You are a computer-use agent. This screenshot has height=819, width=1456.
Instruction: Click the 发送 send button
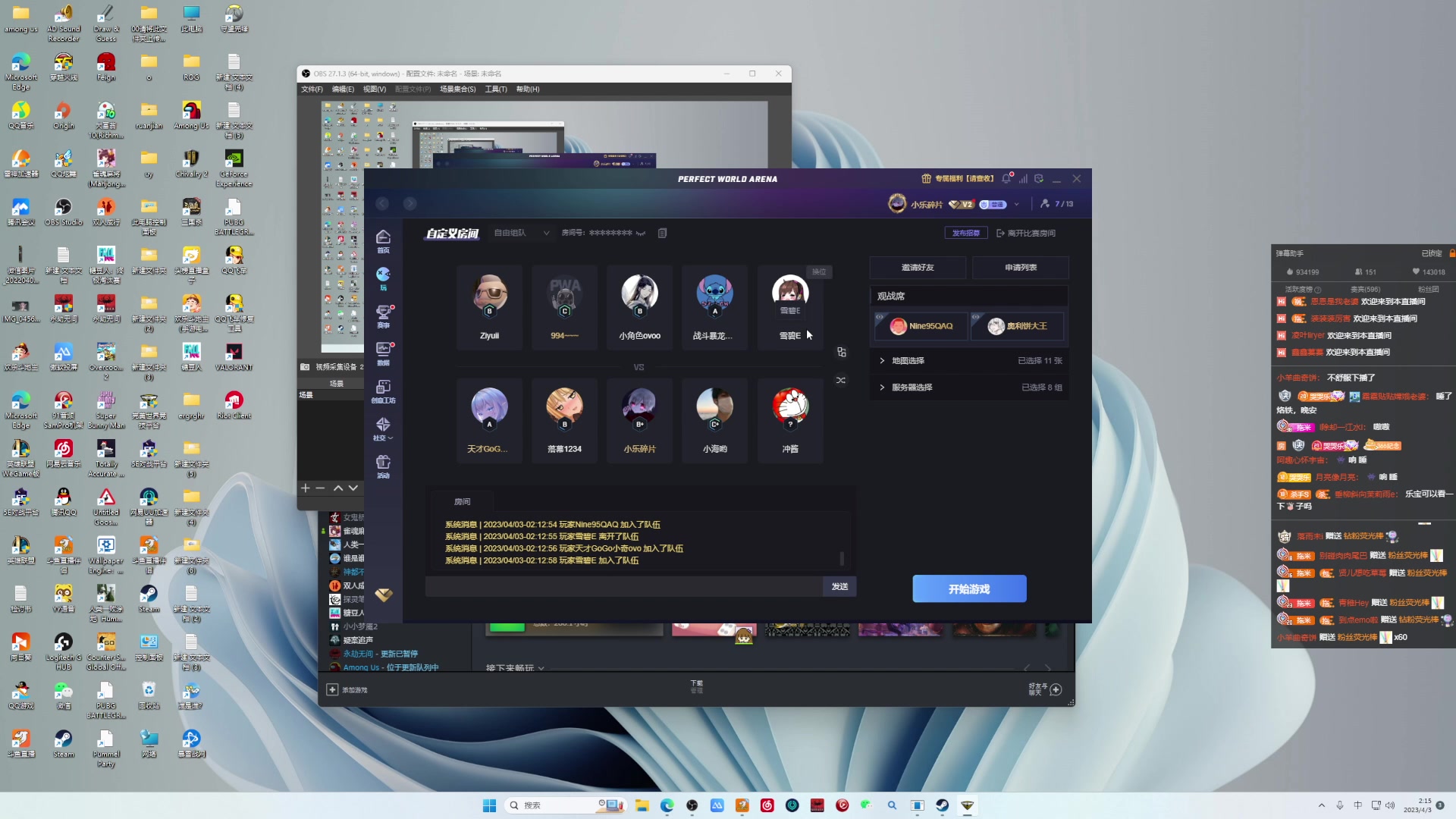coord(839,587)
